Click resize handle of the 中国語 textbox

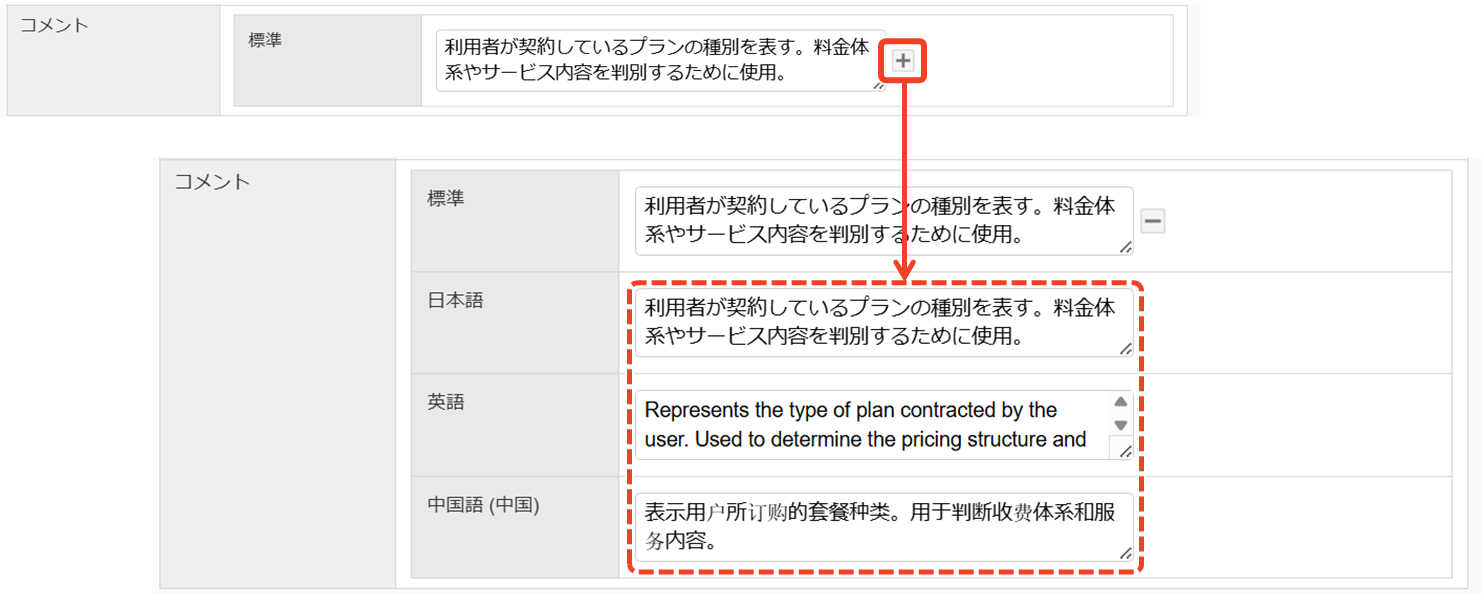point(1126,553)
